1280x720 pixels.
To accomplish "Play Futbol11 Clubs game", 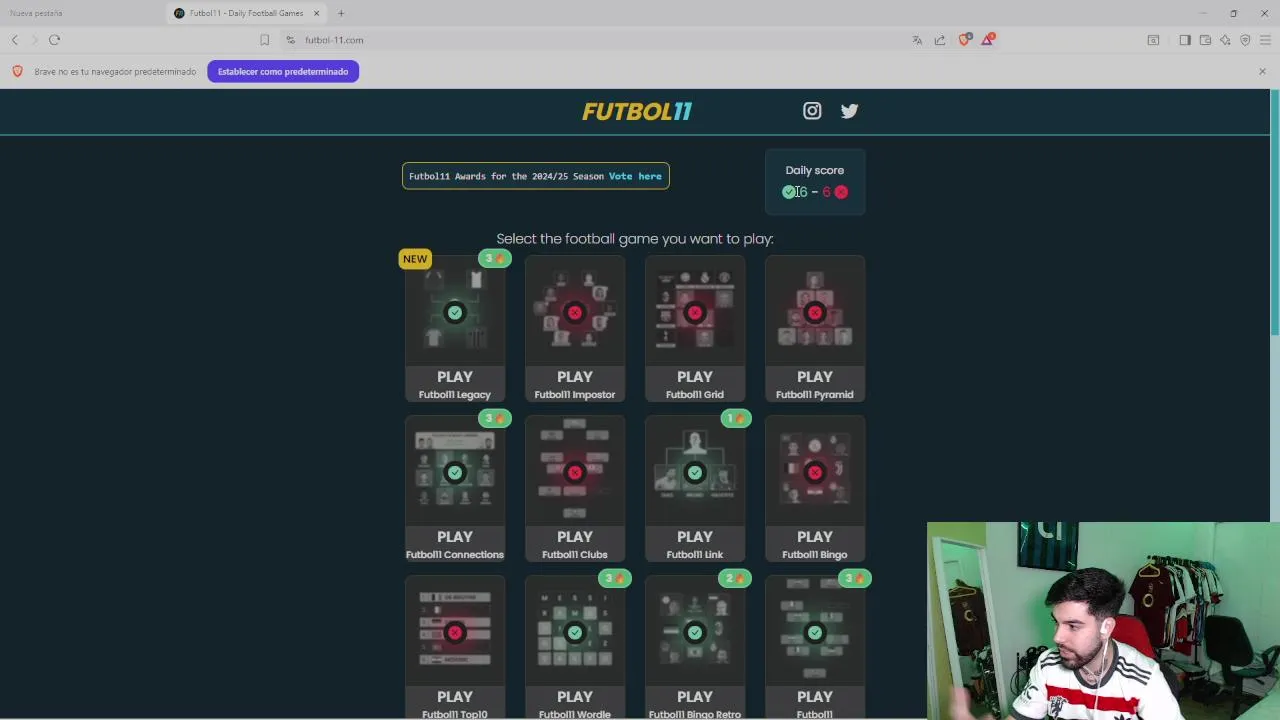I will coord(575,490).
